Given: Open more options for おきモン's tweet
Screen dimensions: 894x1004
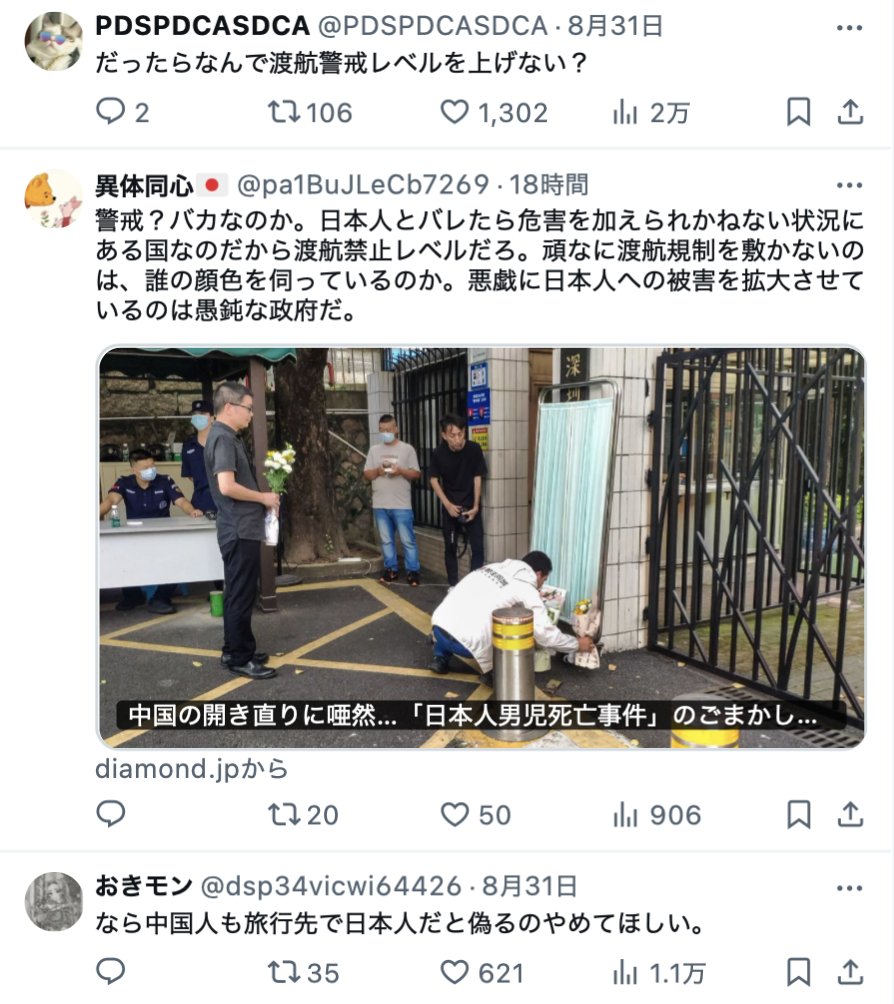Looking at the screenshot, I should [849, 887].
